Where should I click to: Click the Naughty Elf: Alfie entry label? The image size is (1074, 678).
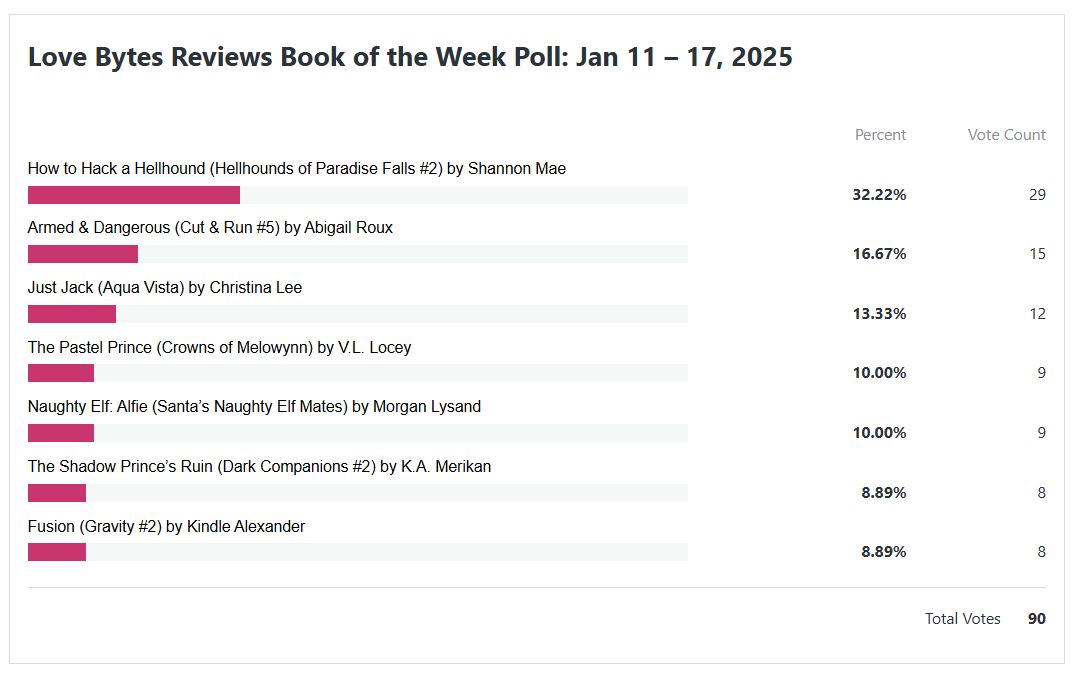tap(254, 407)
